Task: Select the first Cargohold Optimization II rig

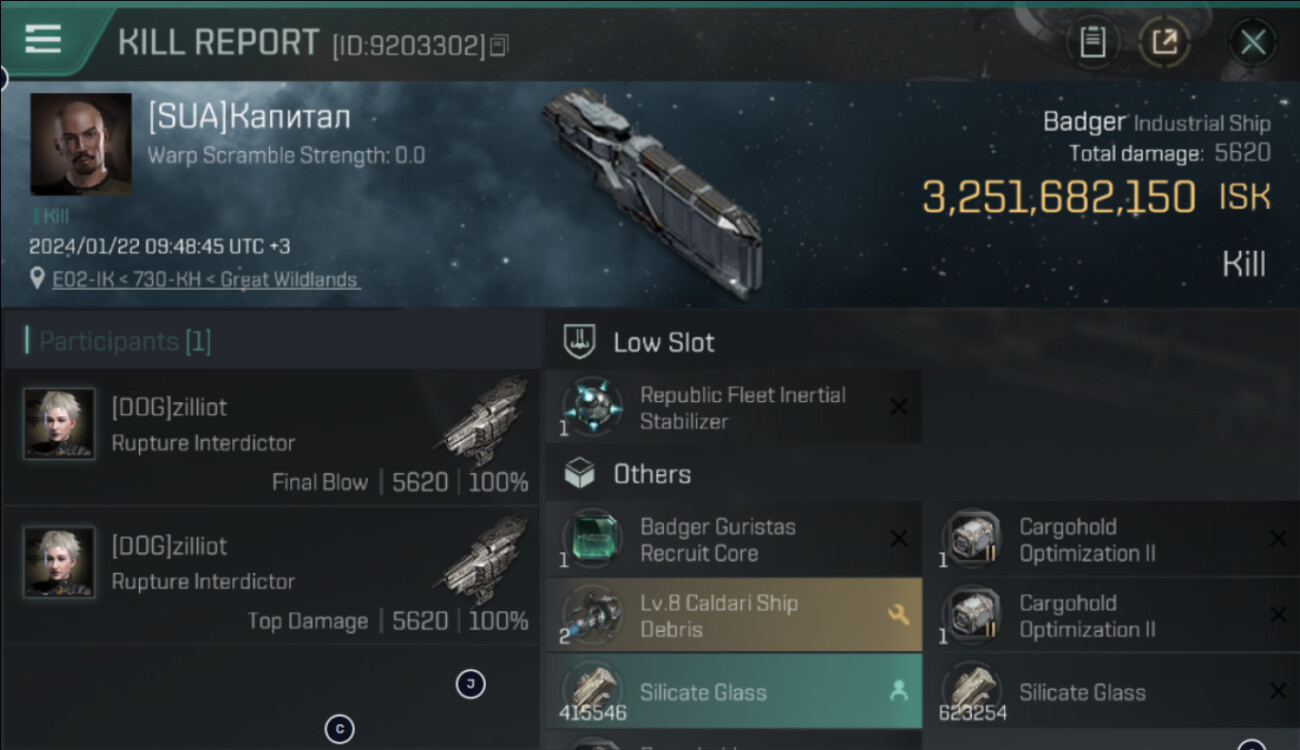Action: click(x=1086, y=540)
